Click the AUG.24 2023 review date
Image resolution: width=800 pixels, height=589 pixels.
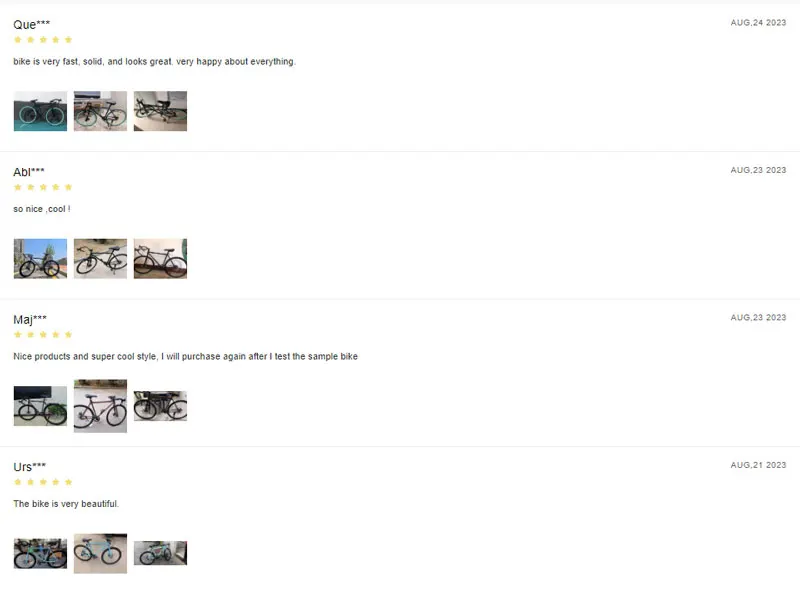click(758, 22)
